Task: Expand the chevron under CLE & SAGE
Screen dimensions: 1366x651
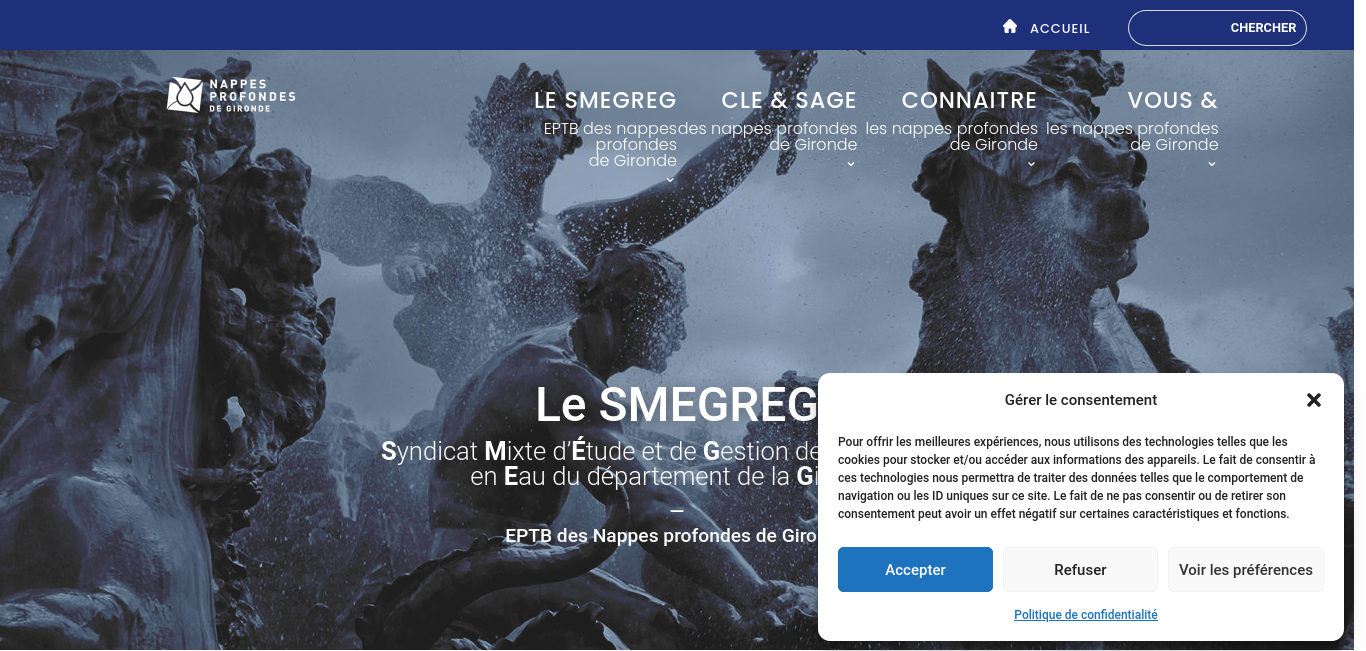Action: [851, 164]
